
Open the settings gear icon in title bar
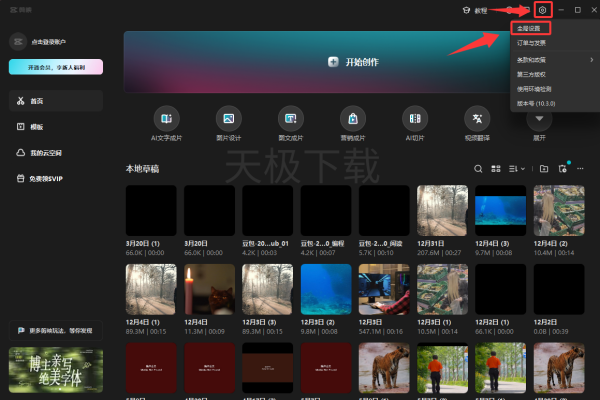542,10
